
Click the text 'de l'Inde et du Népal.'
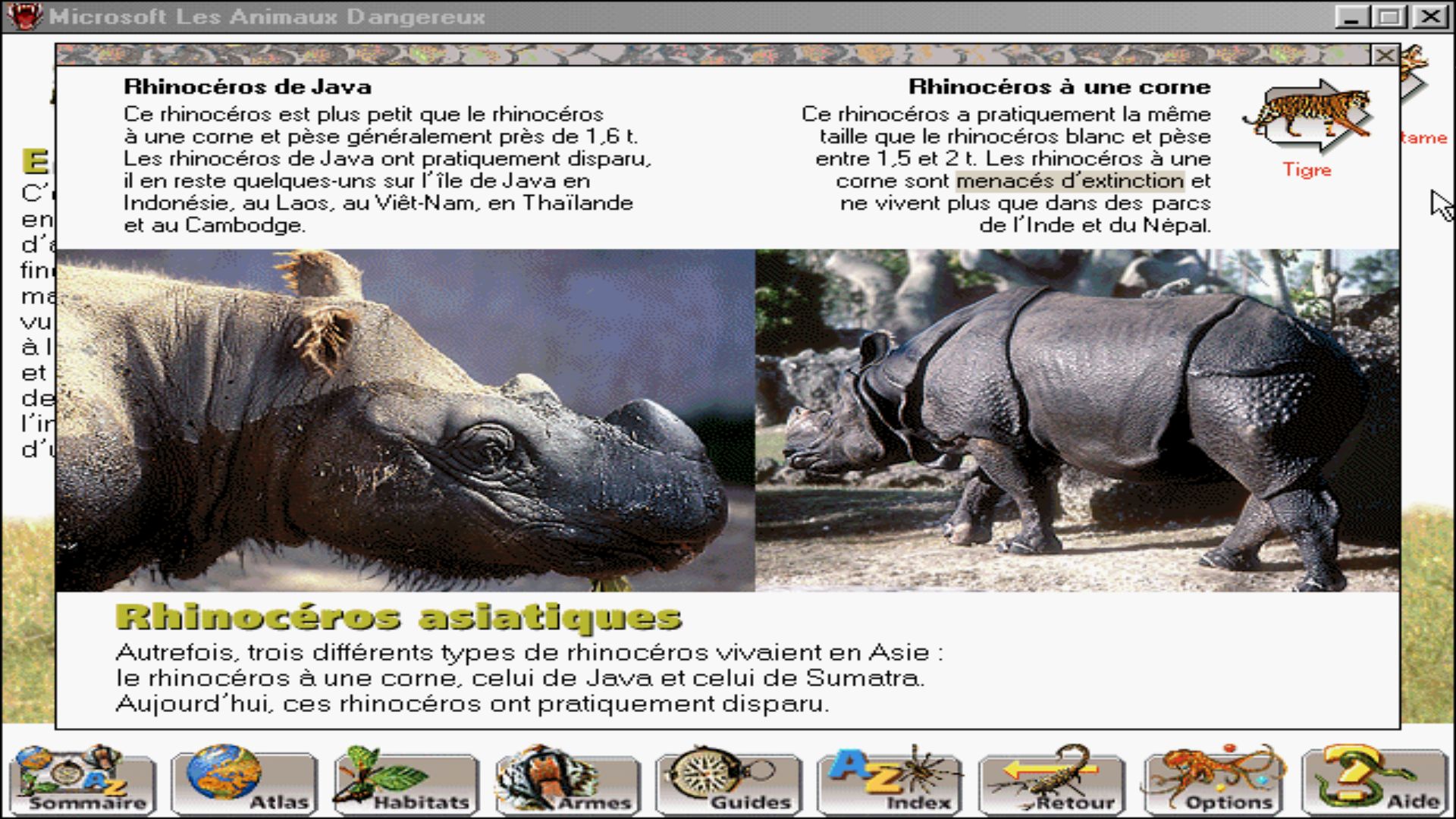[x=1095, y=225]
